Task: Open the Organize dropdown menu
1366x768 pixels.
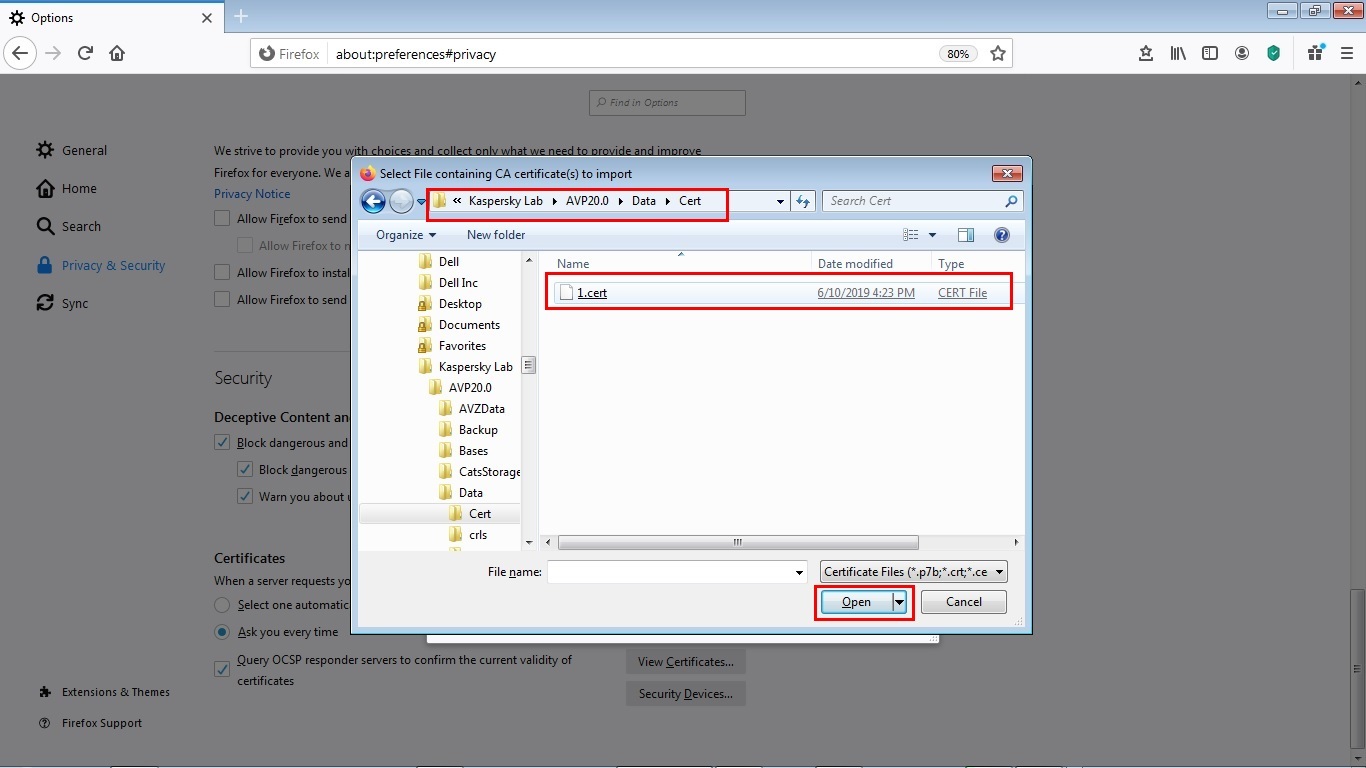Action: coord(406,235)
